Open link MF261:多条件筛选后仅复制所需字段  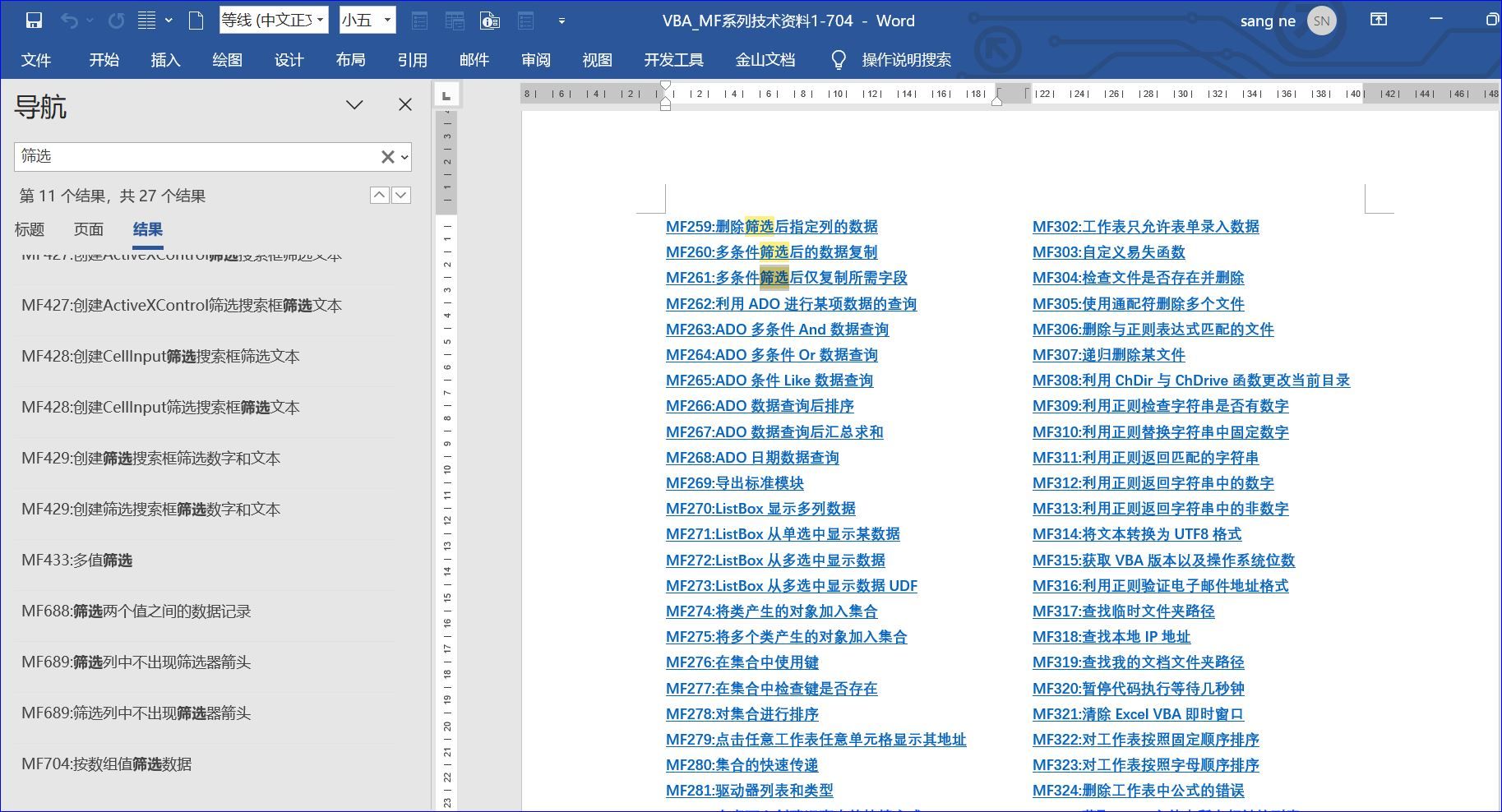(787, 278)
